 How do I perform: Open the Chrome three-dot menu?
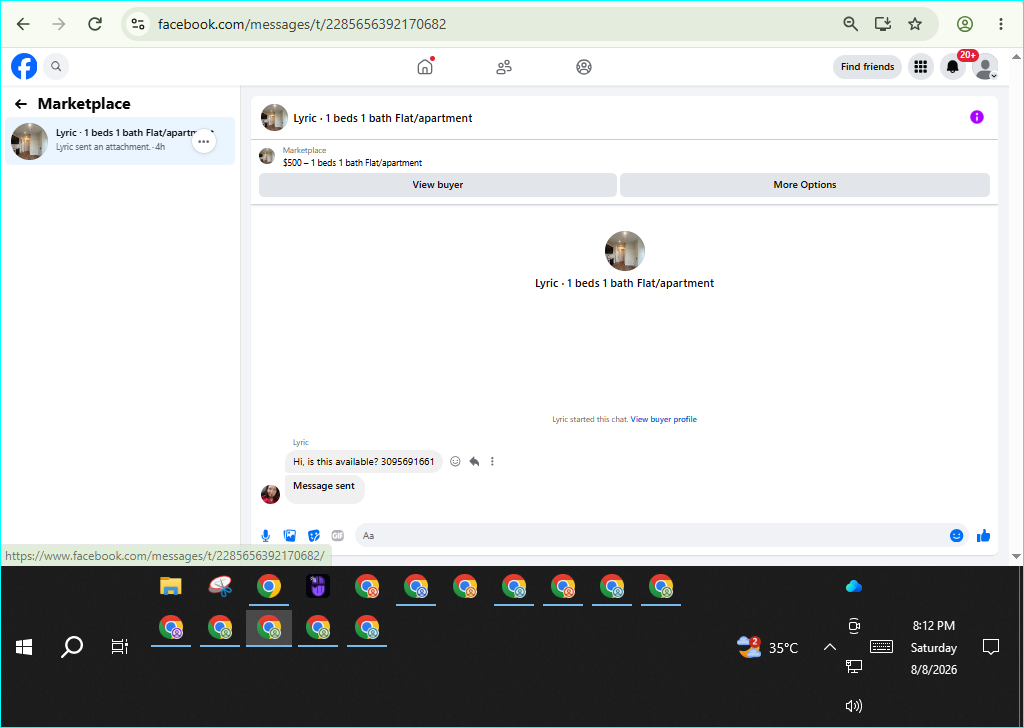1000,24
